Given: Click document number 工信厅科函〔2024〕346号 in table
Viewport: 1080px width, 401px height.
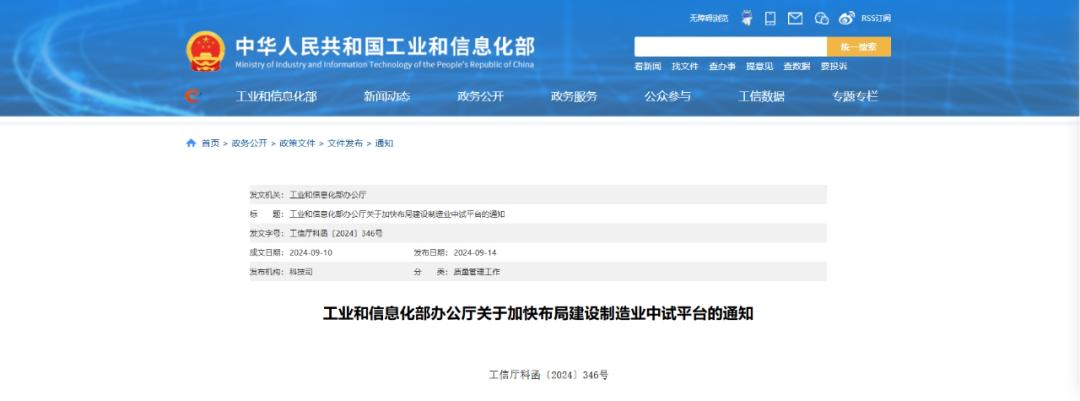Looking at the screenshot, I should [x=336, y=234].
